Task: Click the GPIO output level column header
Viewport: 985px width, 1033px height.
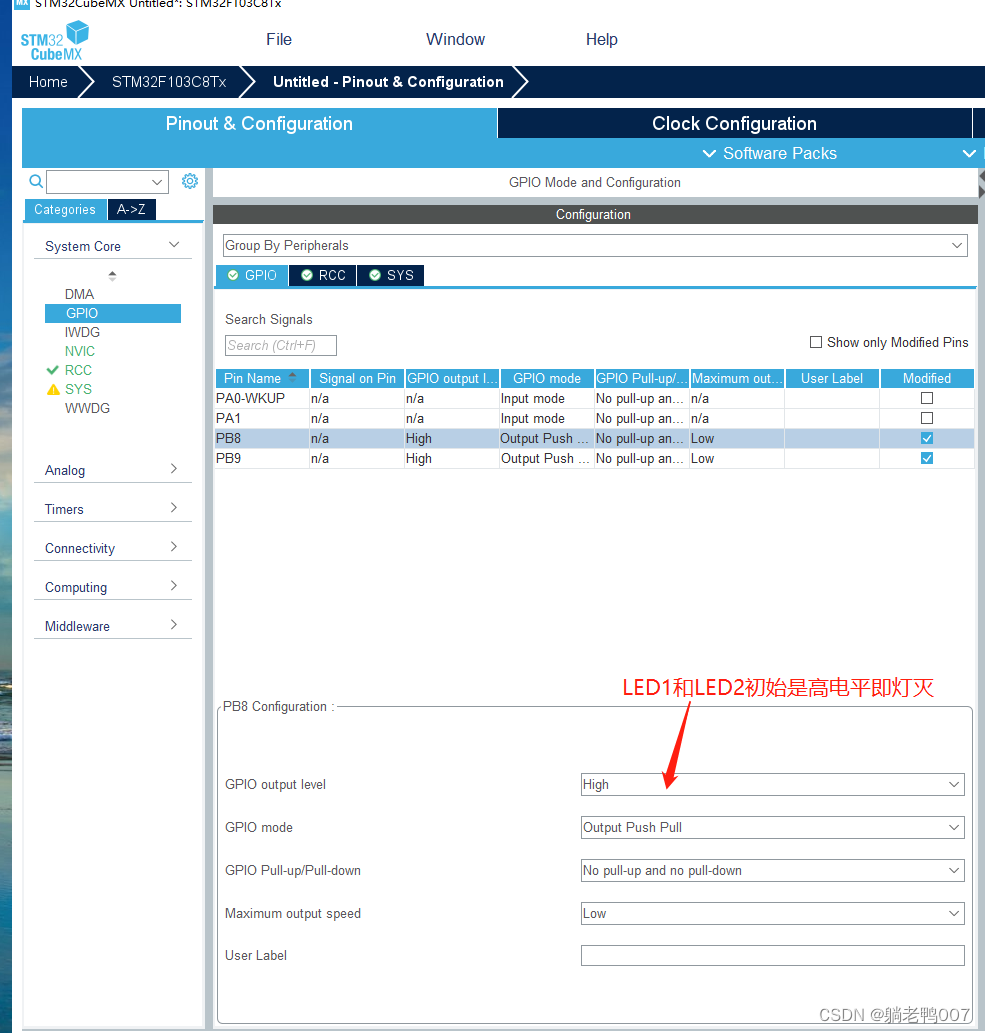Action: click(x=452, y=378)
